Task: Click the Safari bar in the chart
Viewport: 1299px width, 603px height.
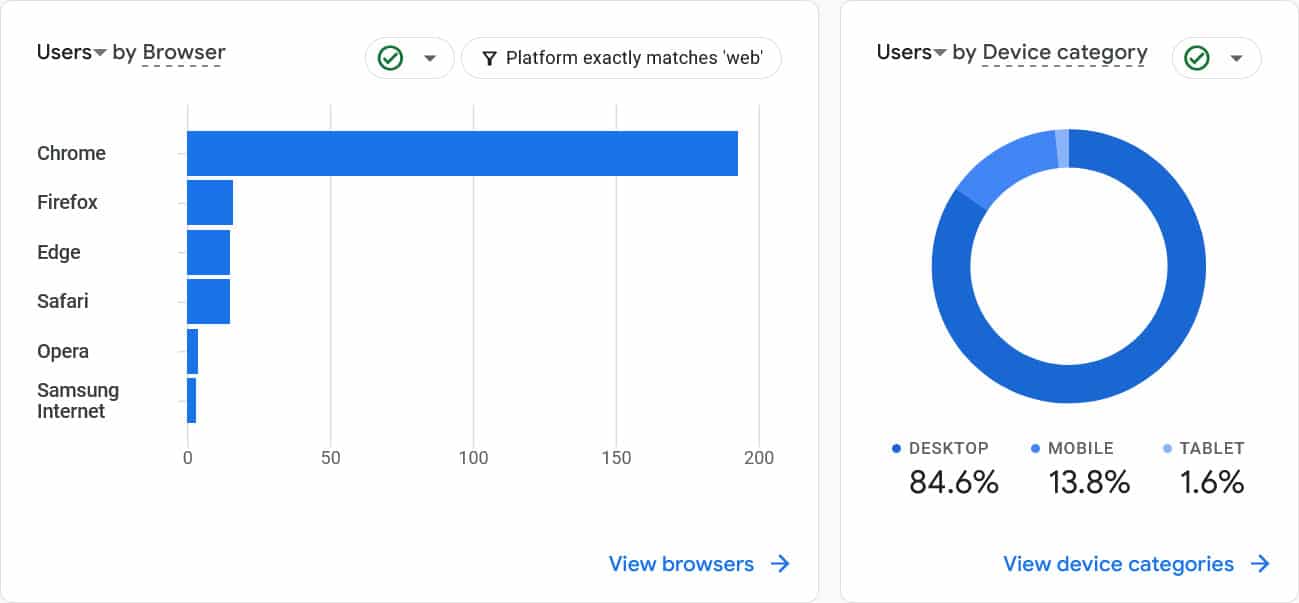Action: [x=208, y=301]
